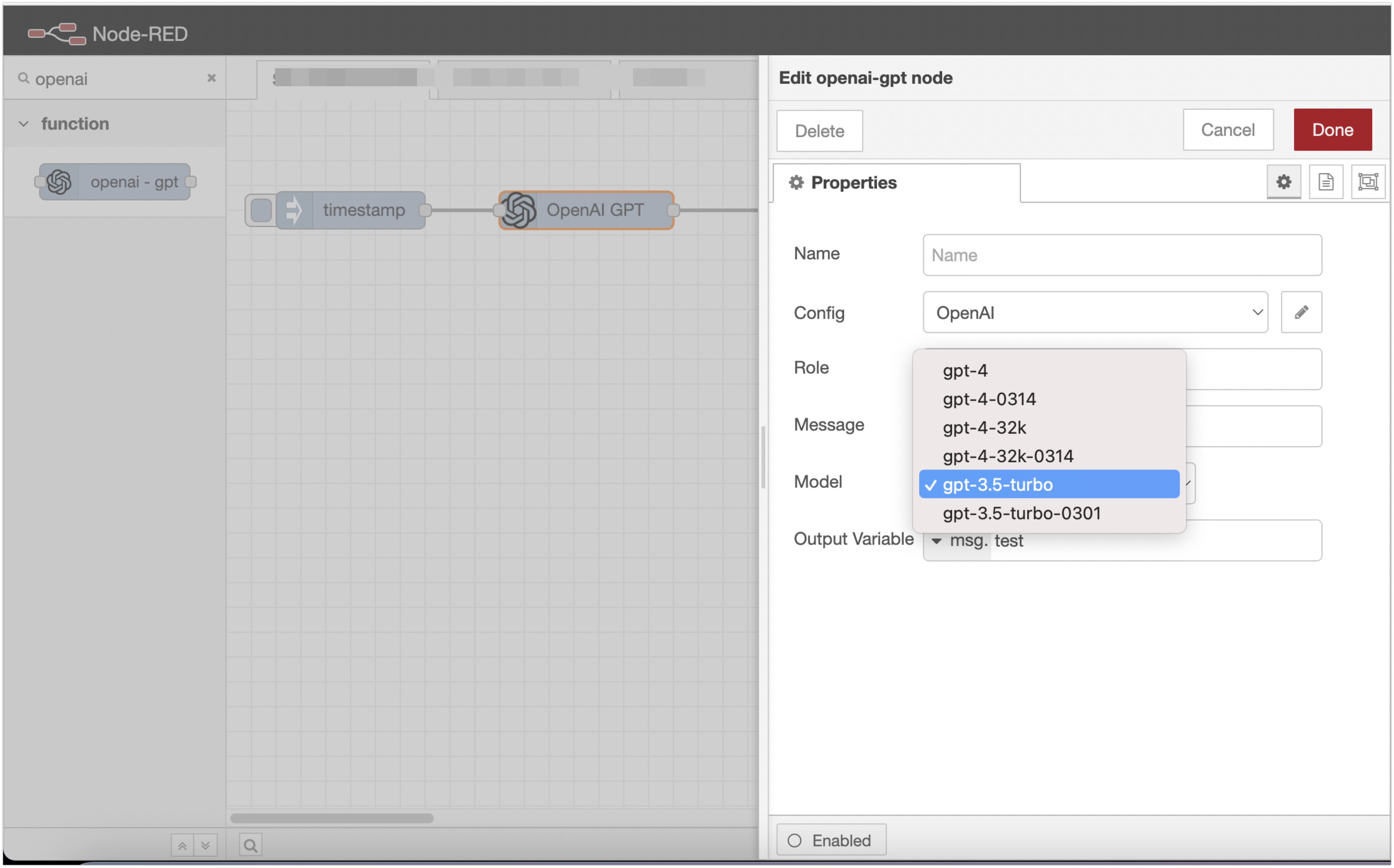Edit OpenAI config with pencil icon
Screen dimensions: 1394x868
1301,312
